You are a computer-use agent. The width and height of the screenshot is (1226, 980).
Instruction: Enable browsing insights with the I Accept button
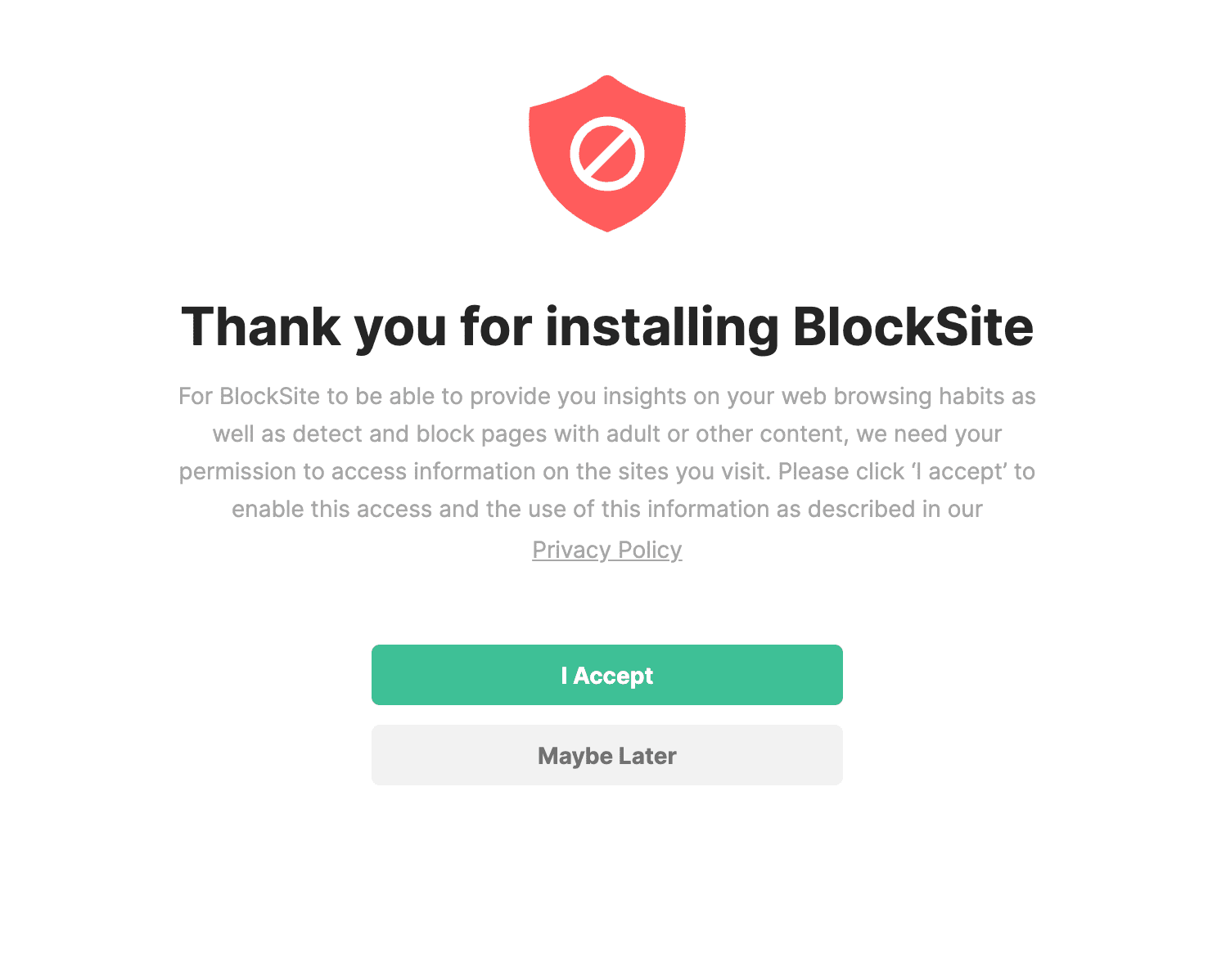tap(607, 675)
